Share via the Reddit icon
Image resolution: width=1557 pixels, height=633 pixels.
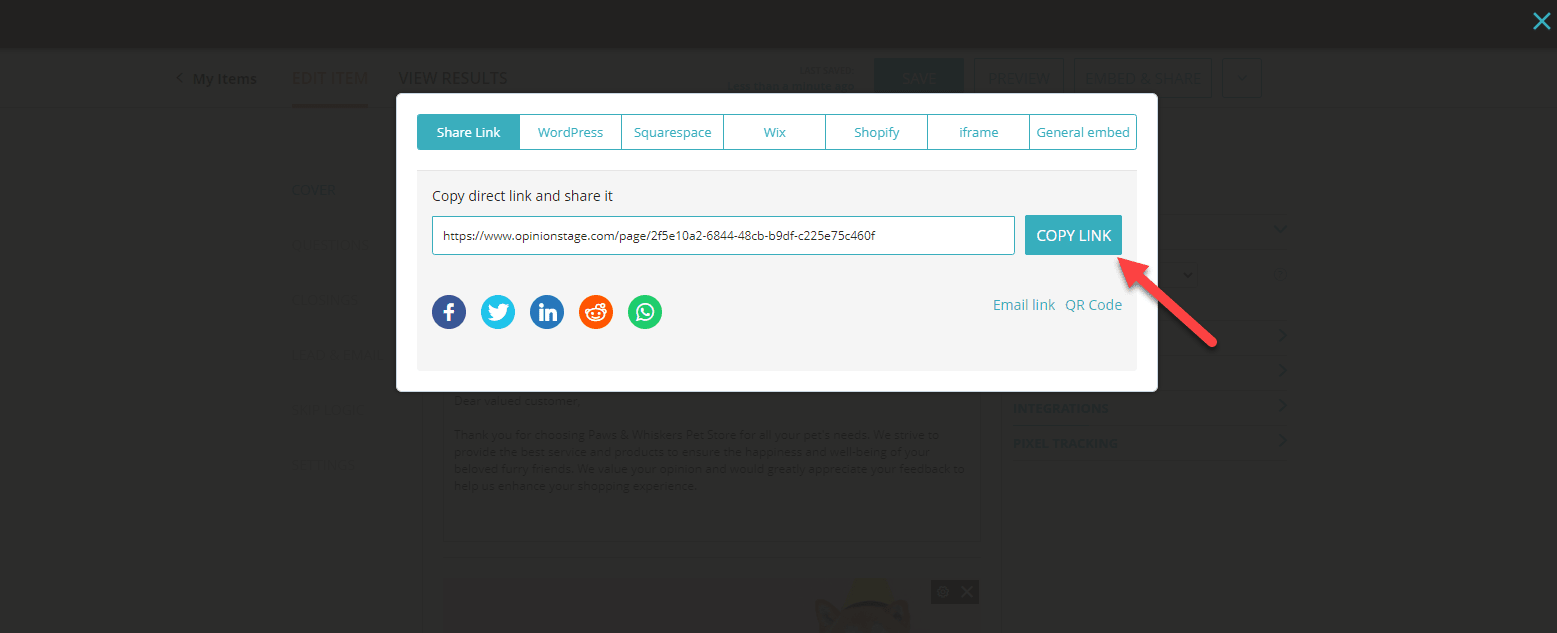click(x=596, y=311)
